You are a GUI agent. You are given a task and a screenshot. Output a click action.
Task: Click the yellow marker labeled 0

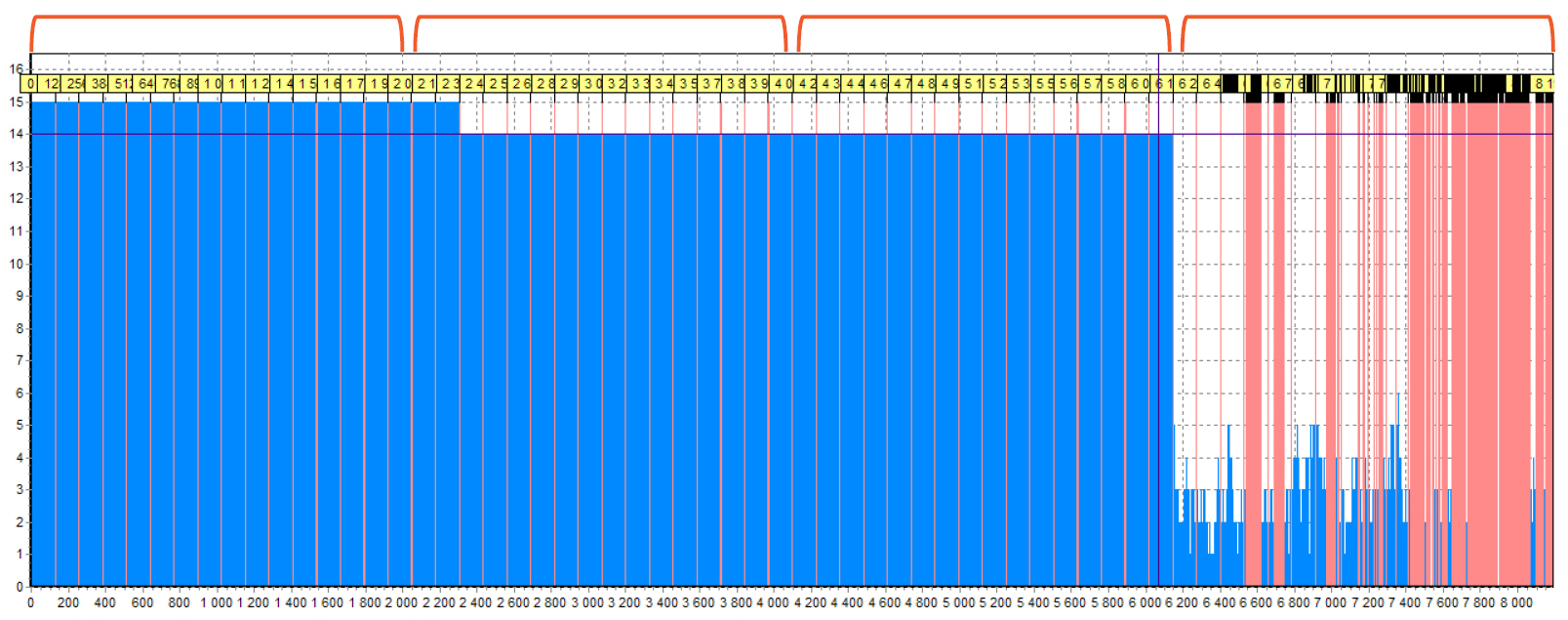coord(31,84)
